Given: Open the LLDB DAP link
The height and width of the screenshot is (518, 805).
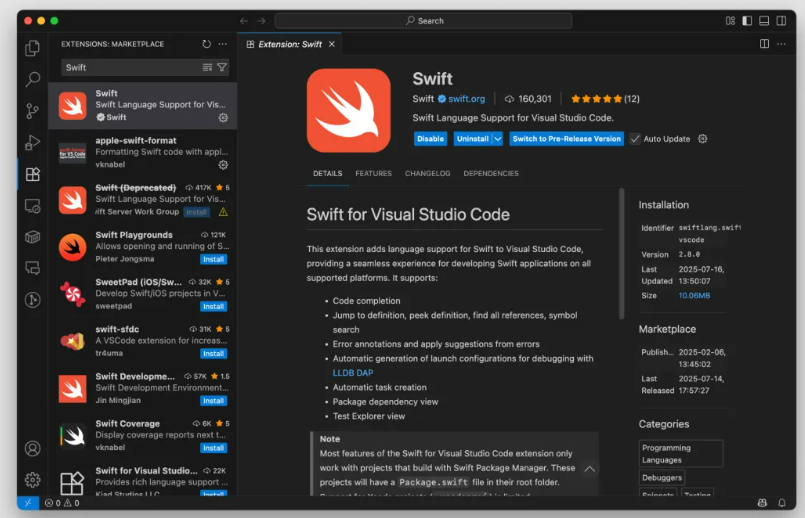Looking at the screenshot, I should pyautogui.click(x=353, y=373).
